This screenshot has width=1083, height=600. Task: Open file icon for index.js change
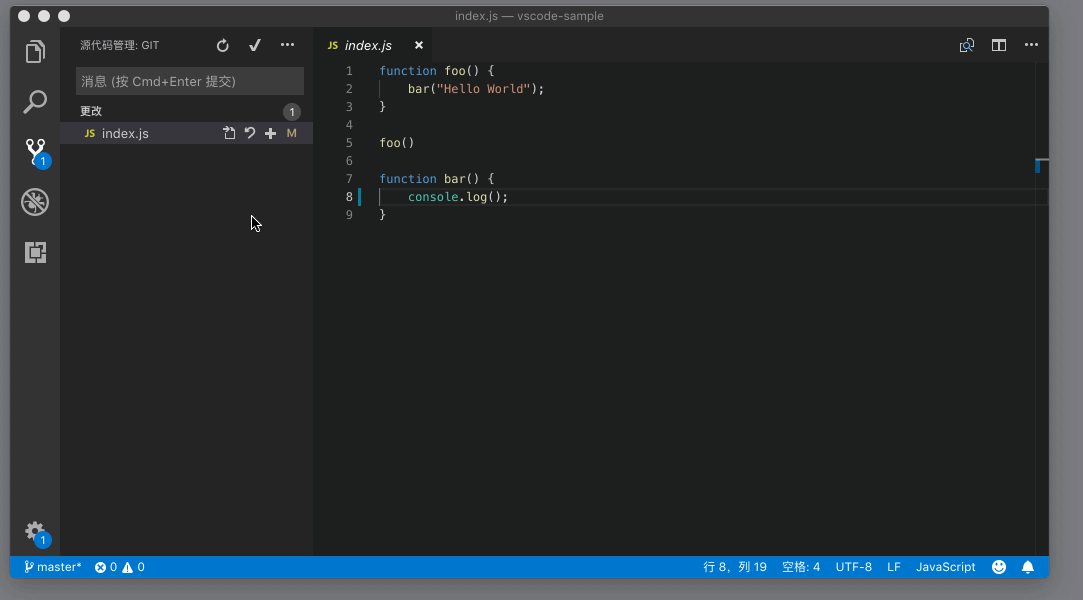point(229,133)
